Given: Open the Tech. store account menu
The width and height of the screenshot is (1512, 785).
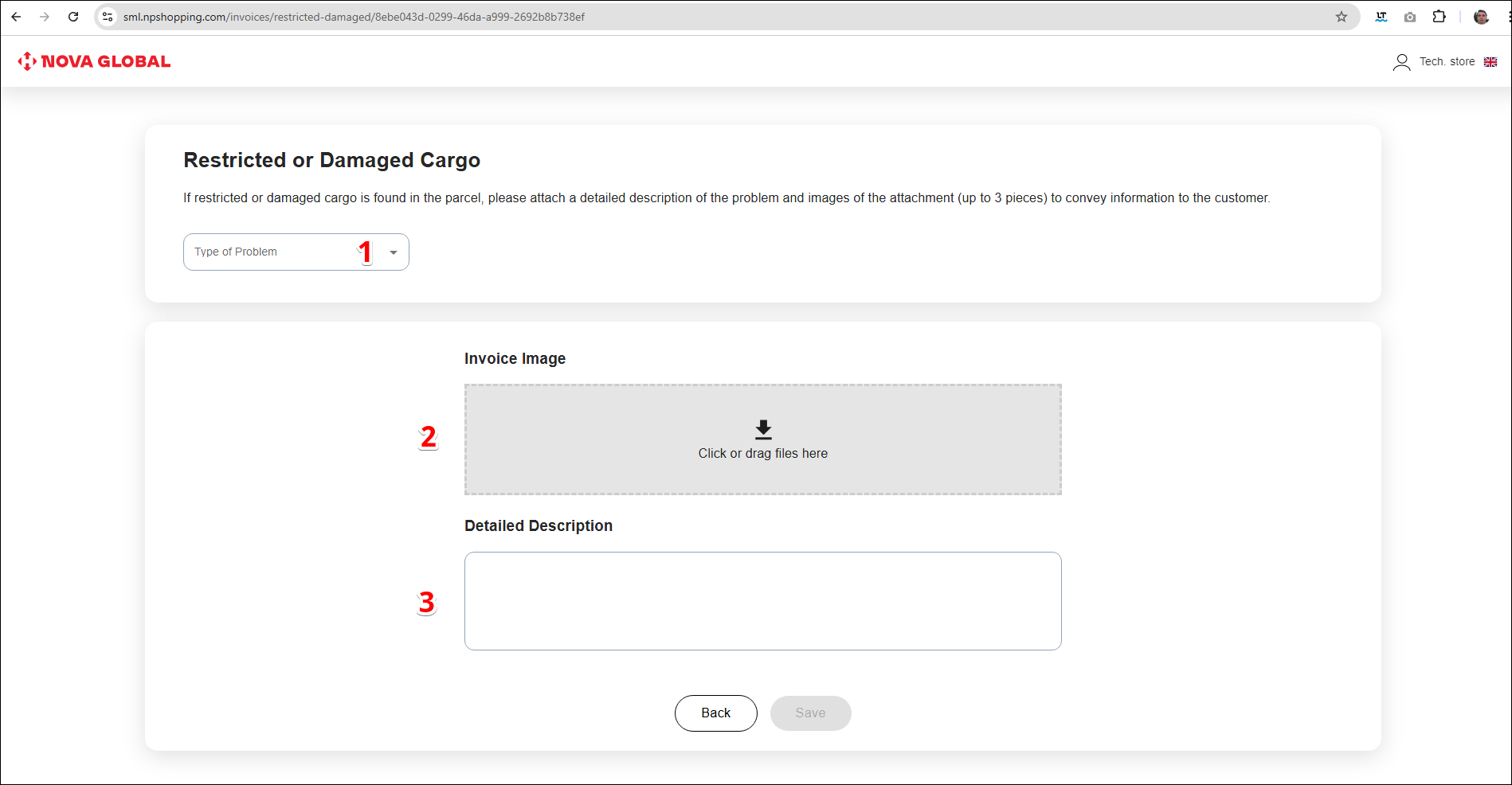Looking at the screenshot, I should (x=1447, y=62).
